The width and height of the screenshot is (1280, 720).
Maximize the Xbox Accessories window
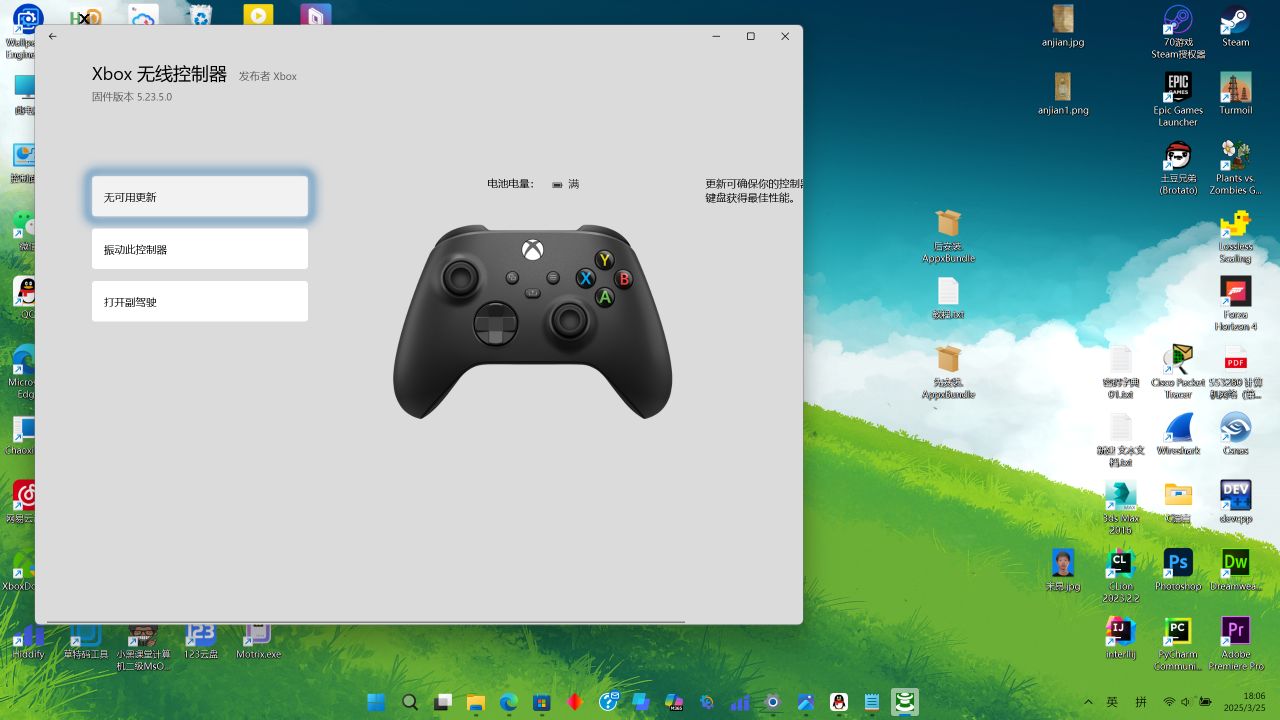tap(751, 37)
